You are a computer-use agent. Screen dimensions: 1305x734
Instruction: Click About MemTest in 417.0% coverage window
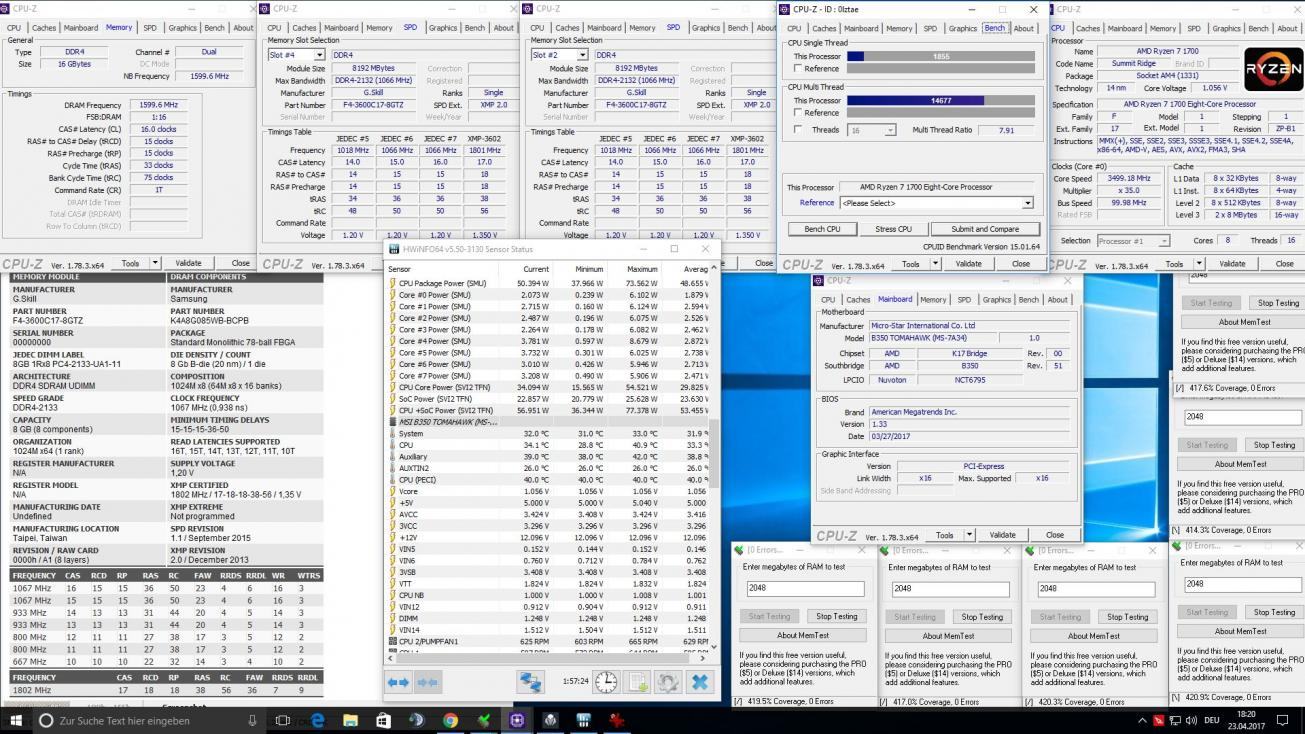tap(947, 635)
